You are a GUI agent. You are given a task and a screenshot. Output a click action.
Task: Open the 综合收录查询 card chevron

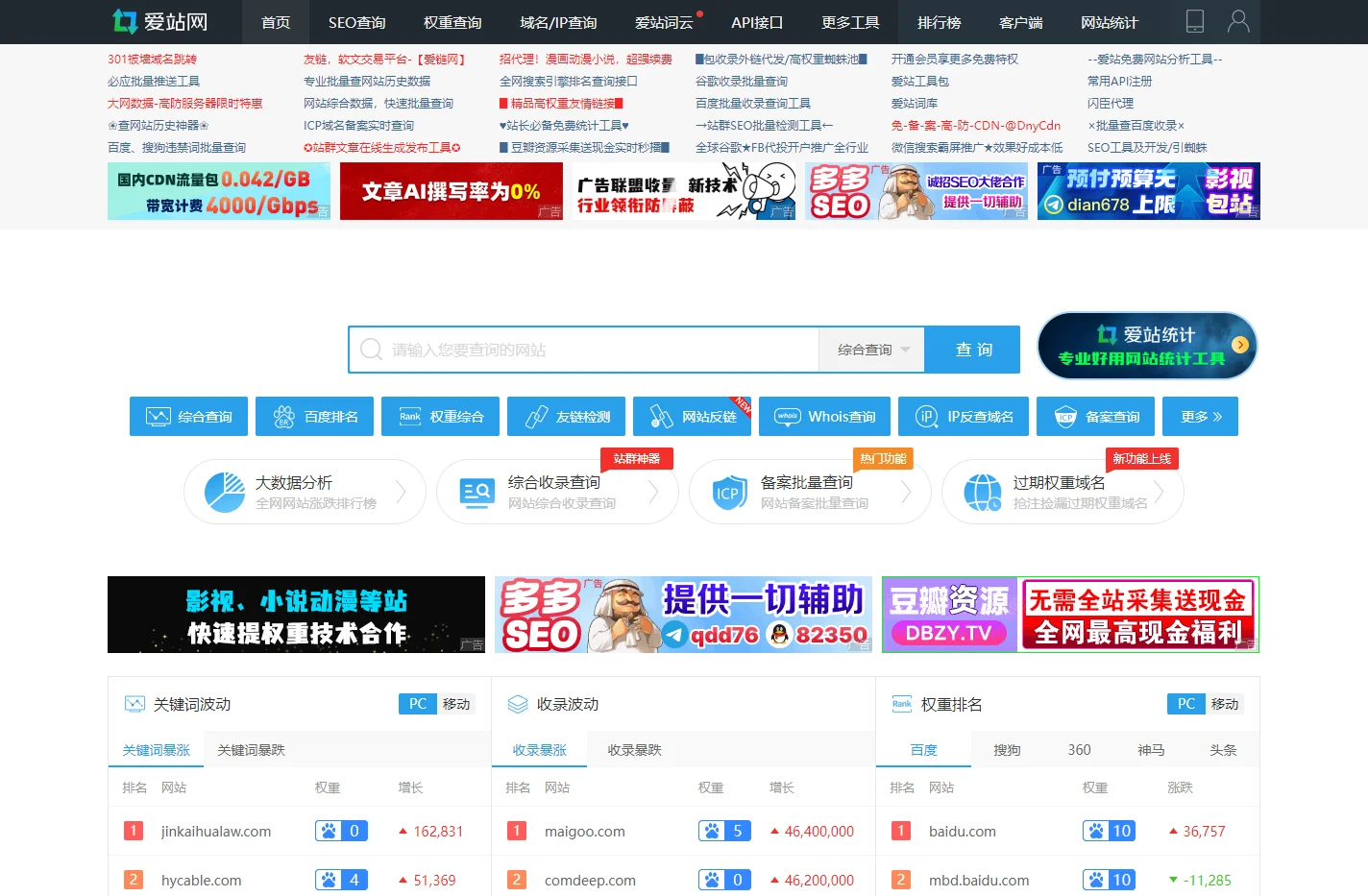click(654, 492)
